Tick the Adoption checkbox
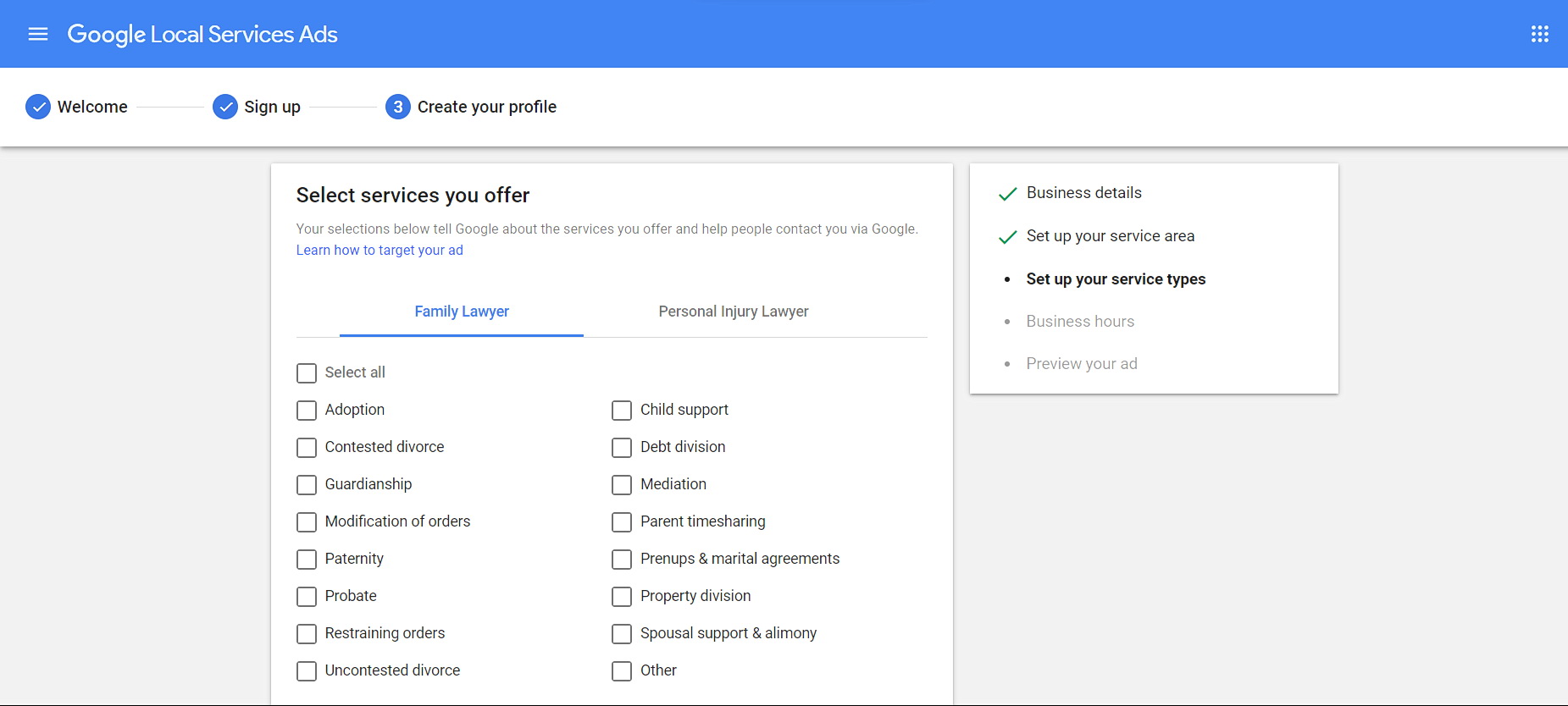The width and height of the screenshot is (1568, 706). point(307,411)
